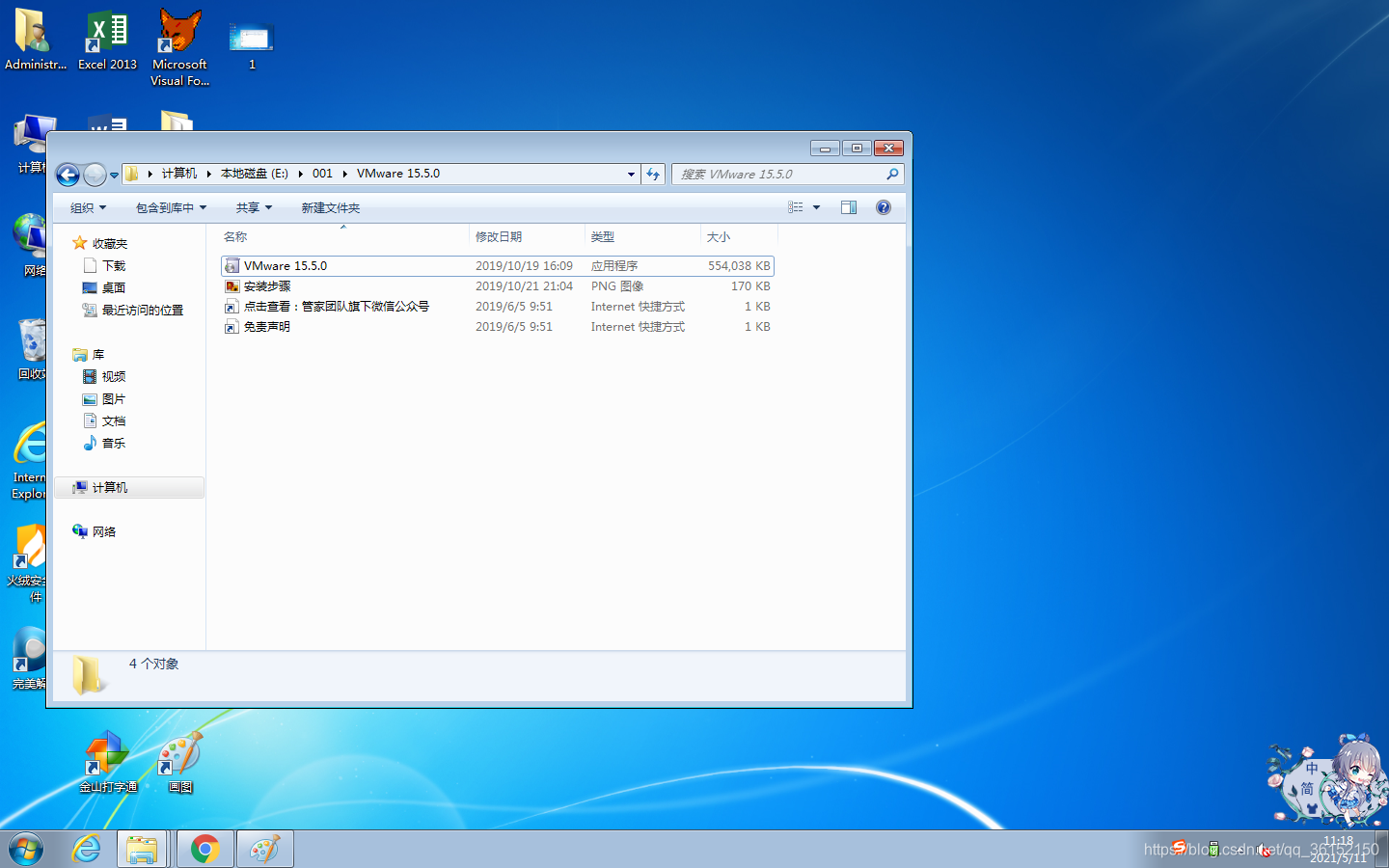Viewport: 1389px width, 868px height.
Task: Click the Sogou input method tray icon
Action: [x=1179, y=848]
